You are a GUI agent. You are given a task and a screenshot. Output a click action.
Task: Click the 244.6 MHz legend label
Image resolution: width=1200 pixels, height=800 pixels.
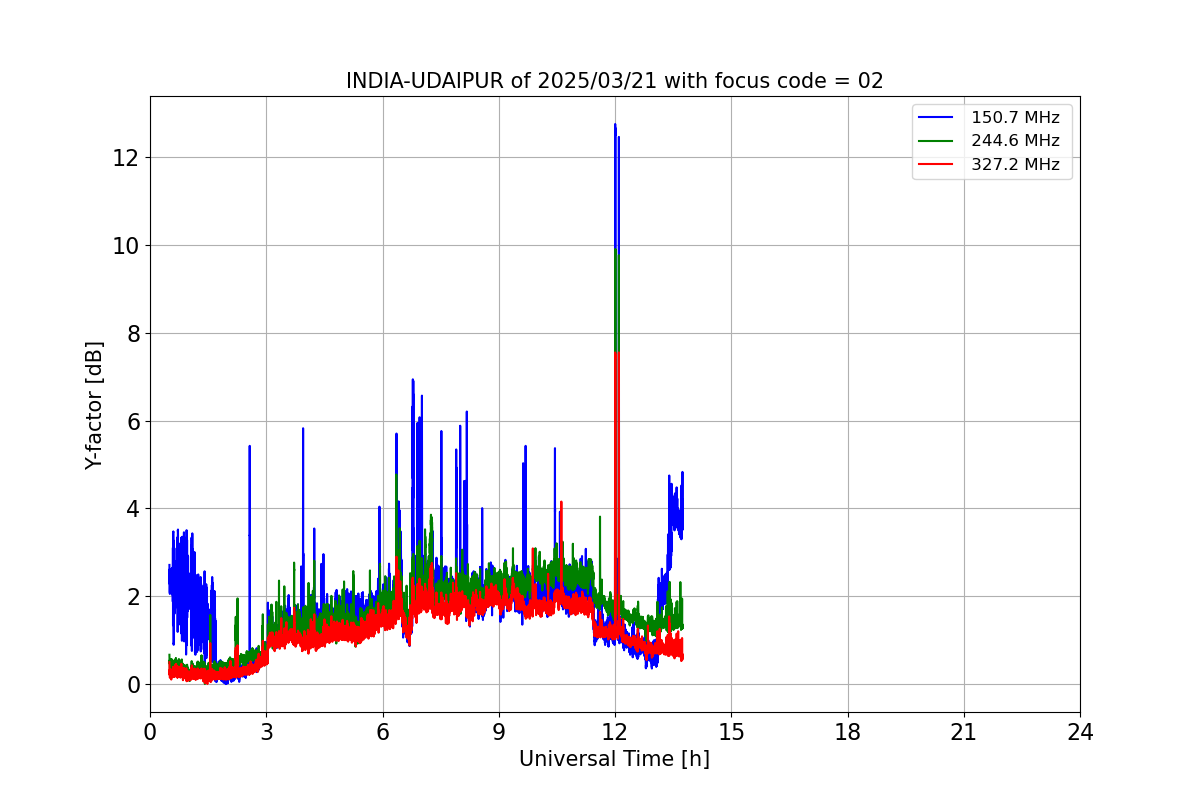point(1015,141)
